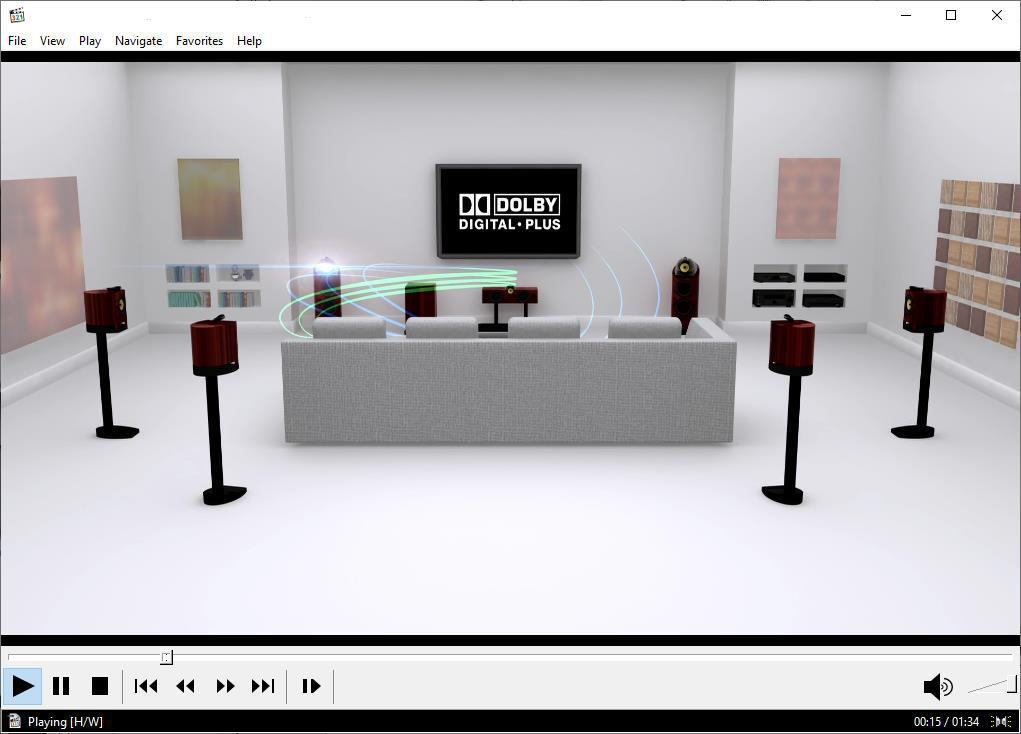
Task: Step forward one frame
Action: 311,686
